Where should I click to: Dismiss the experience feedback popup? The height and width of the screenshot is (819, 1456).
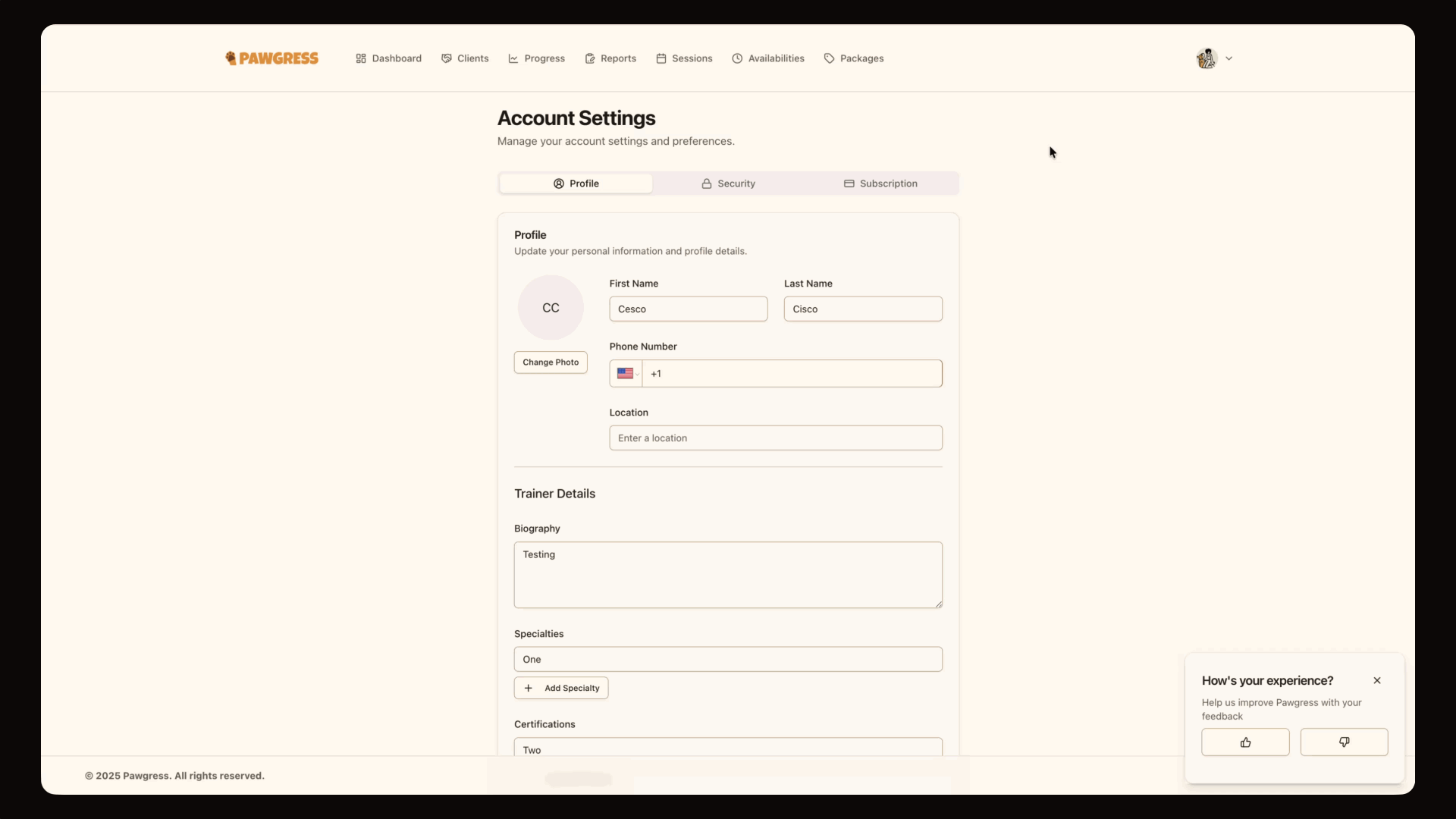(x=1377, y=680)
